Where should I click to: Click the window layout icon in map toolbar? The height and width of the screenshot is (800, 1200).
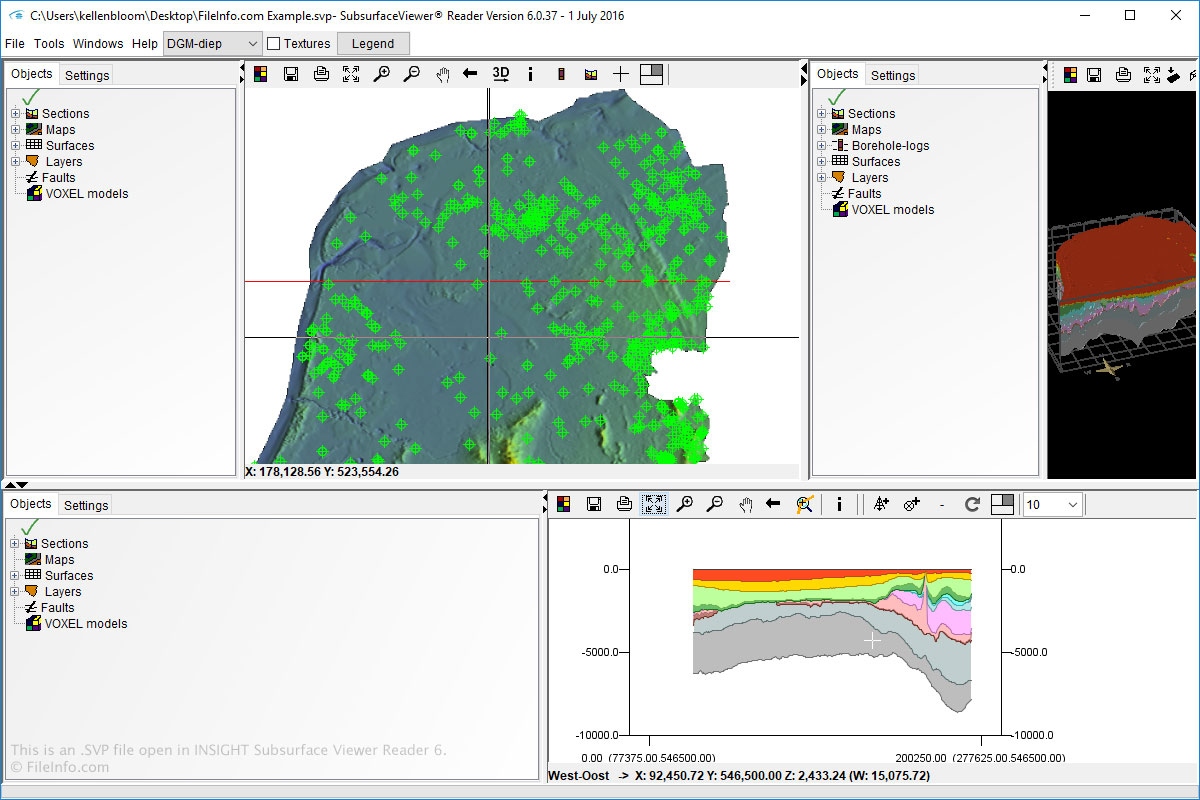[x=651, y=74]
